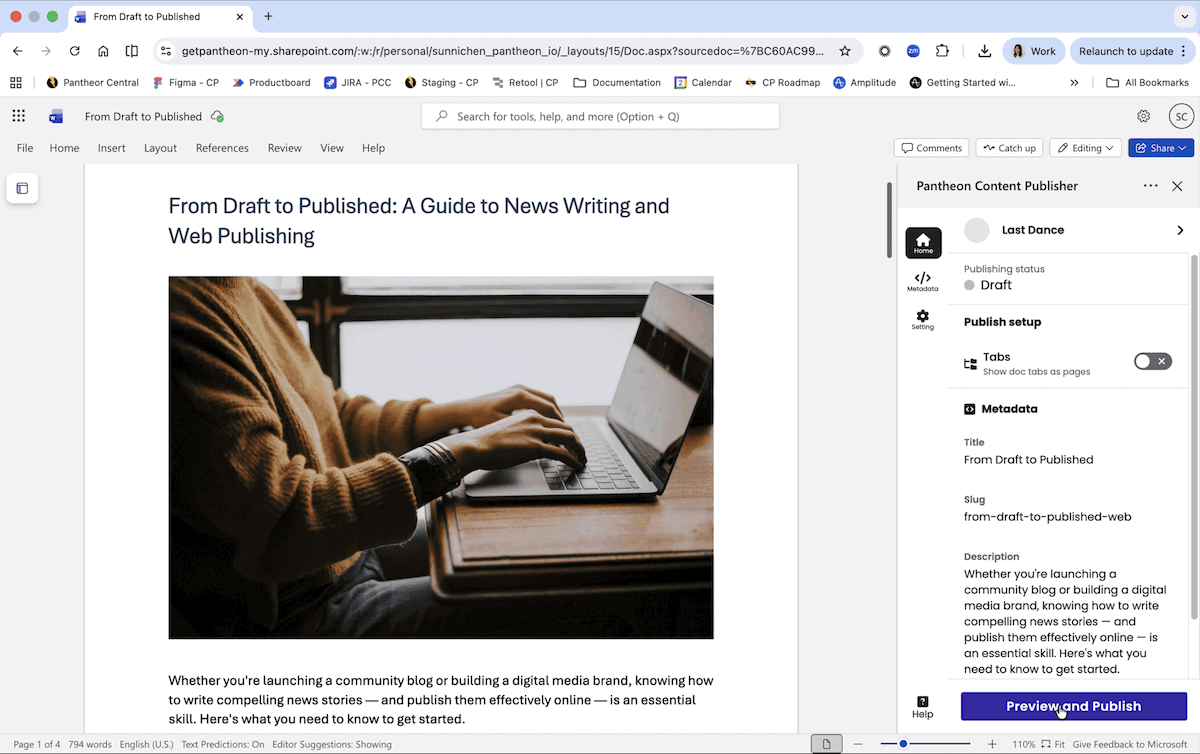
Task: Open the Layout menu
Action: [x=160, y=148]
